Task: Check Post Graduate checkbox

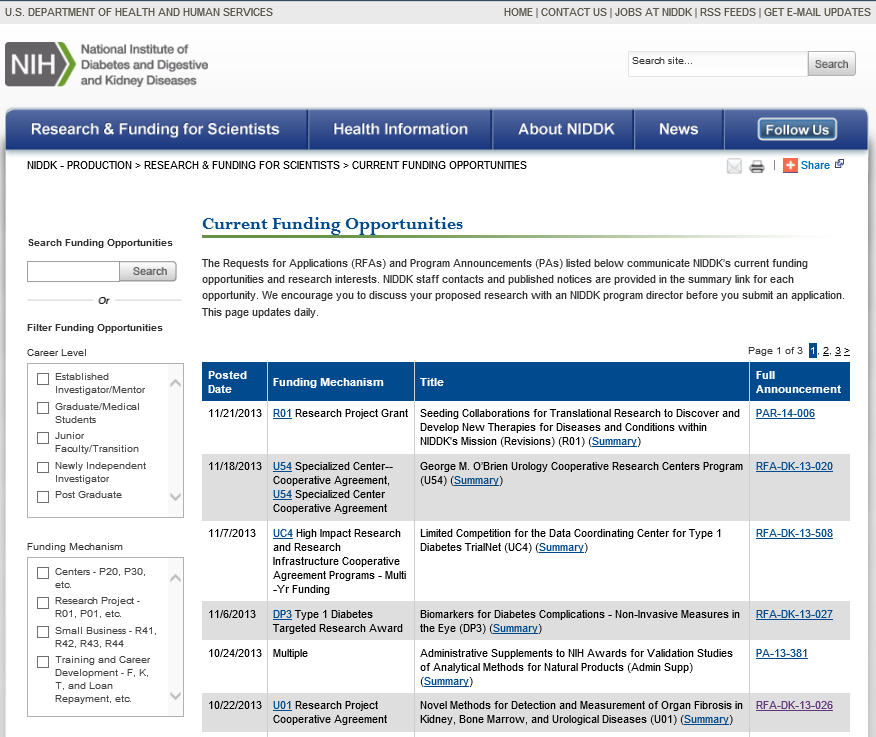Action: pyautogui.click(x=43, y=497)
